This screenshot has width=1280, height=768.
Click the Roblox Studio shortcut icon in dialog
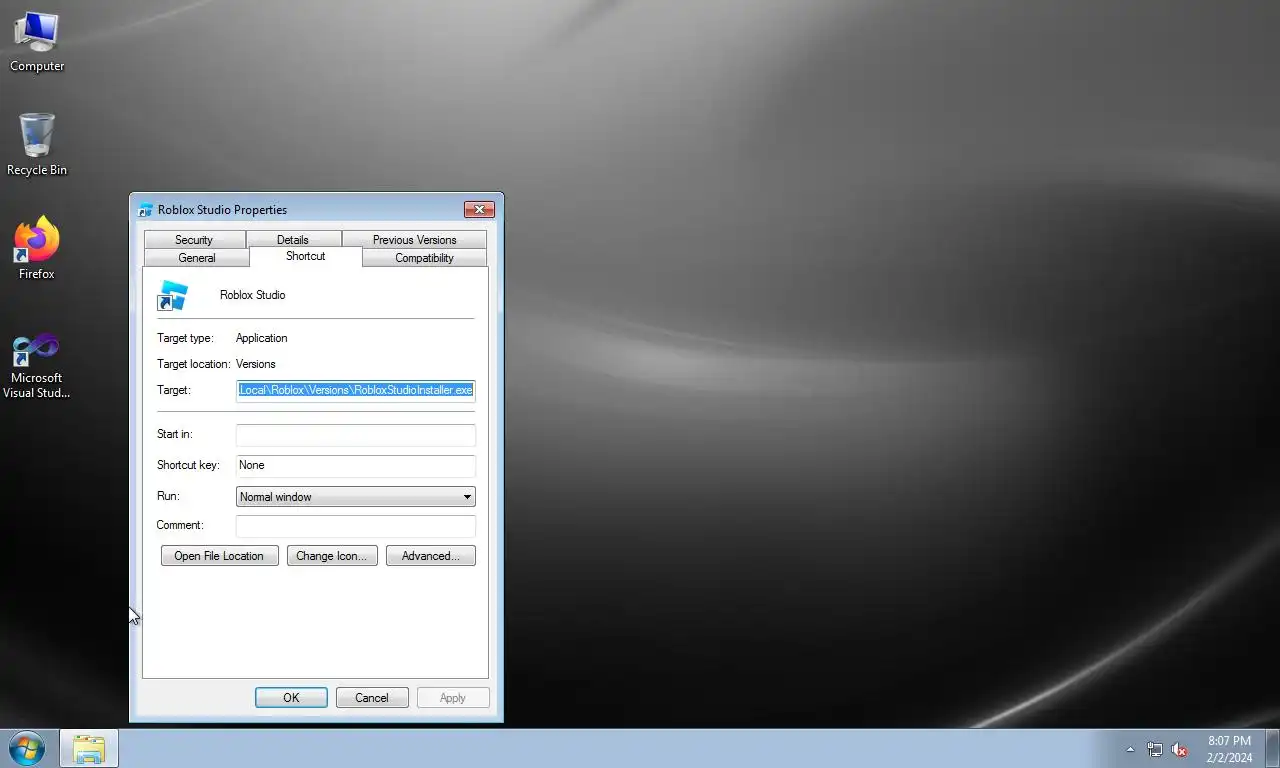[172, 295]
